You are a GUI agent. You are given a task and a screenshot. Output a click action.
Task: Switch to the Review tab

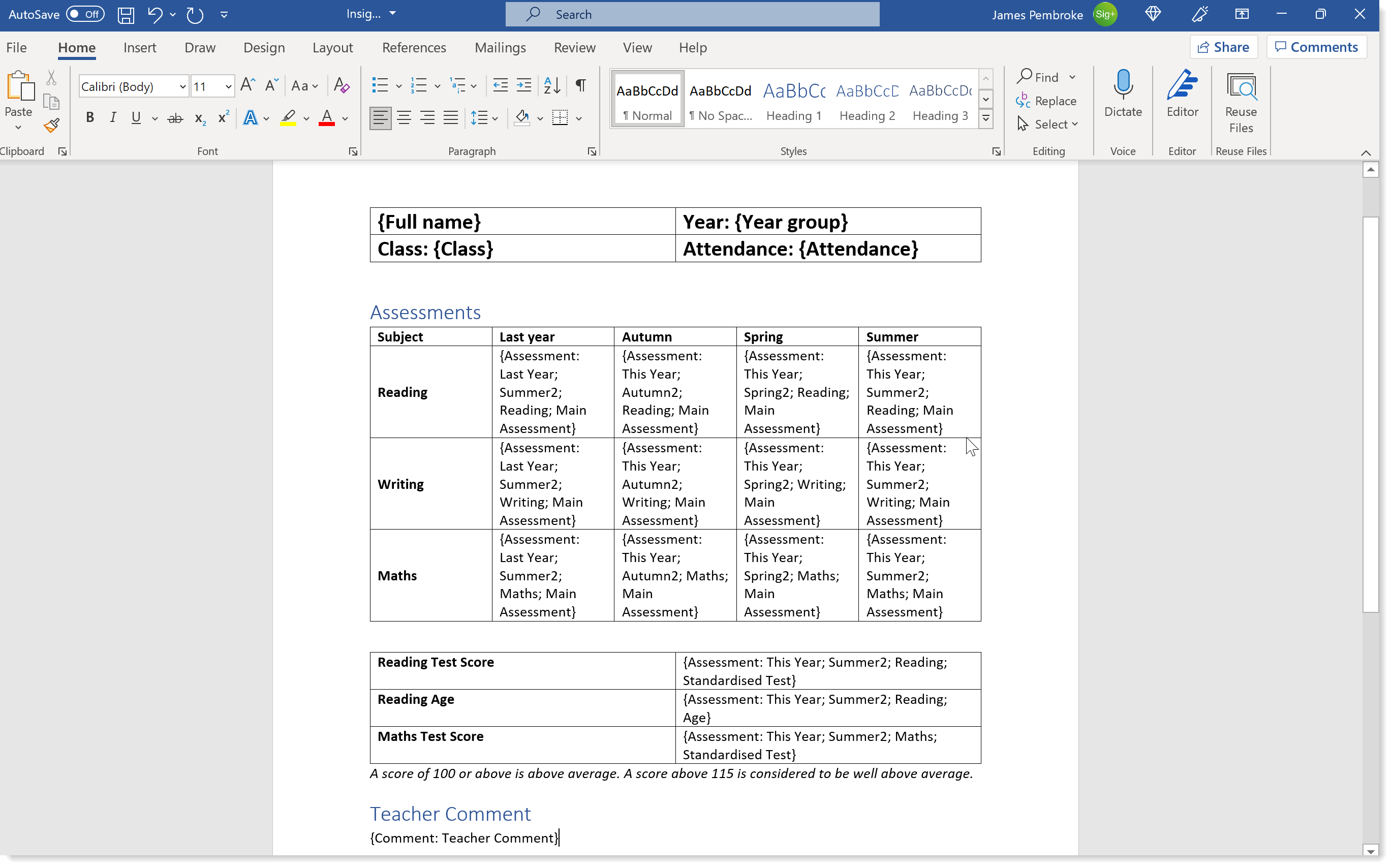click(575, 48)
